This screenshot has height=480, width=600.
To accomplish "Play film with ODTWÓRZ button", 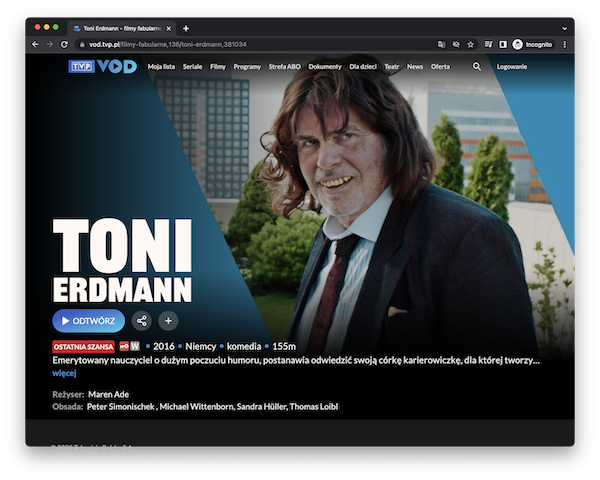I will [88, 321].
